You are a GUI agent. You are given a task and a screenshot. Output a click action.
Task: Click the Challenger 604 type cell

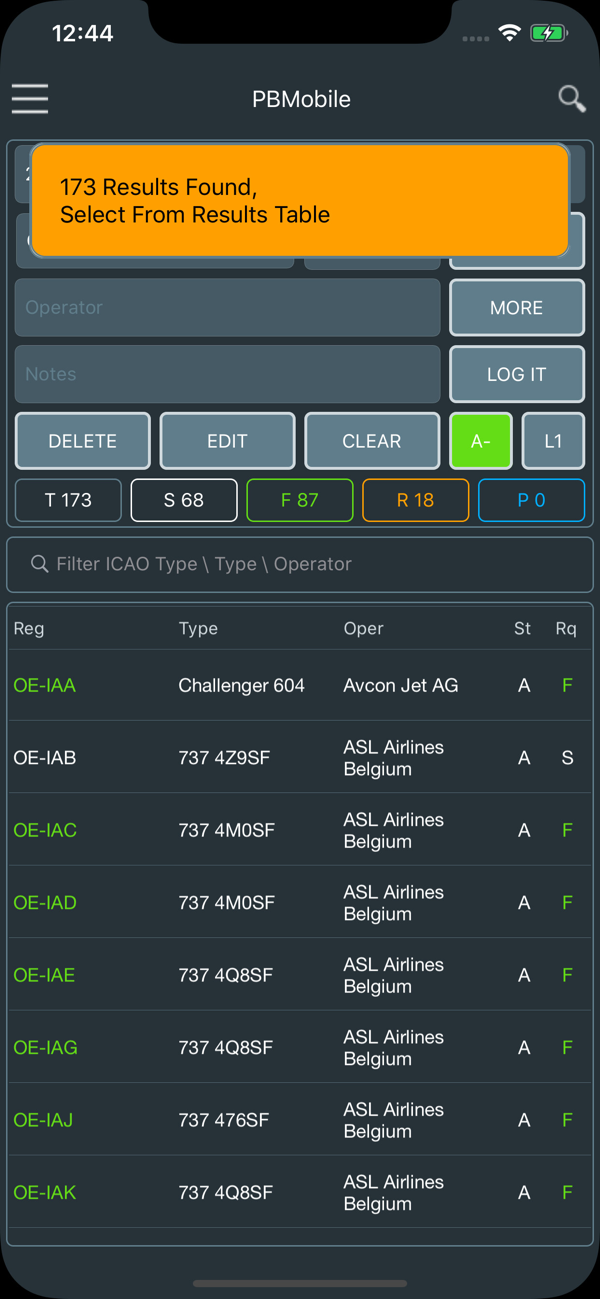coord(242,685)
